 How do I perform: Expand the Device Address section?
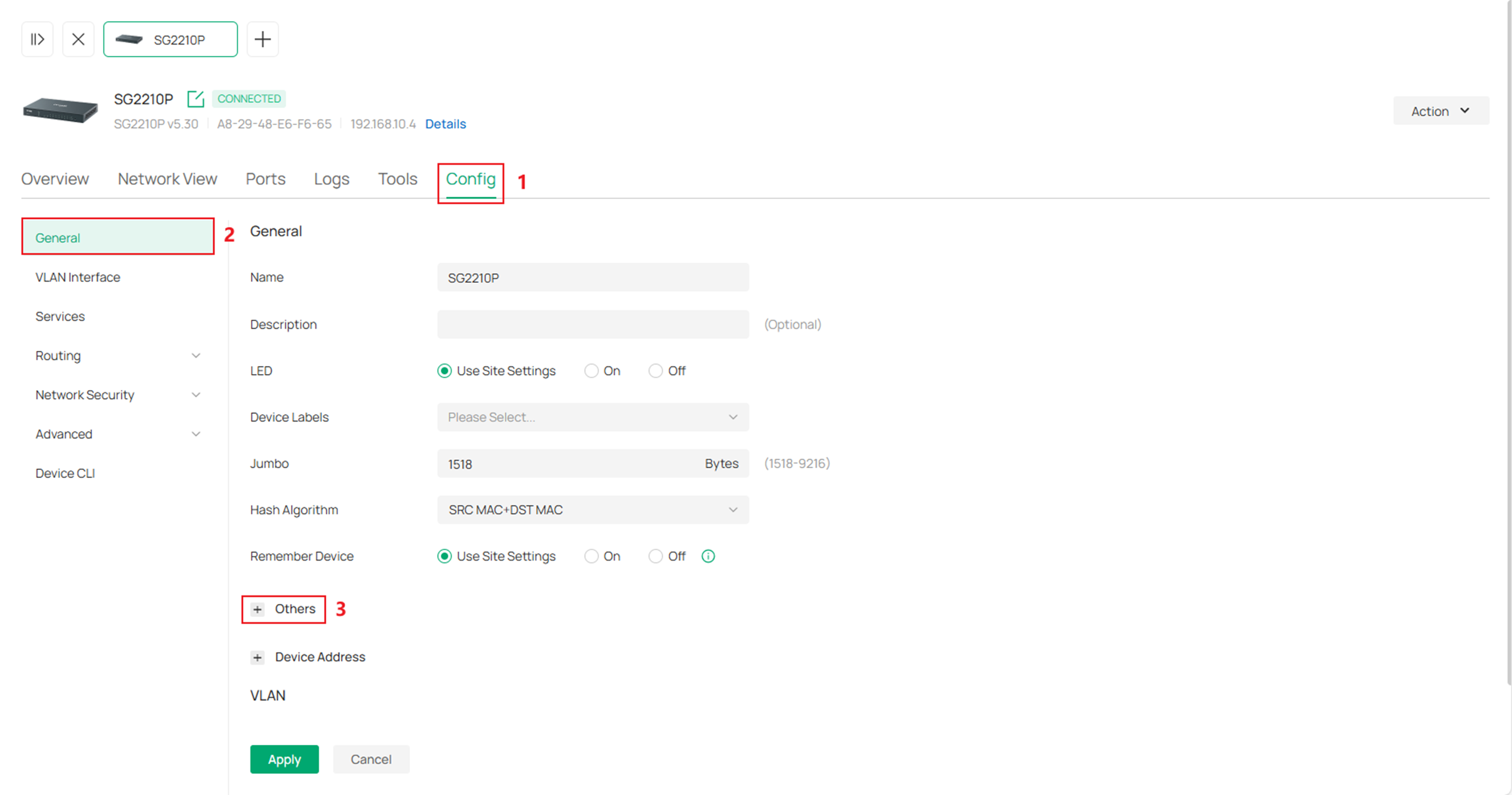[x=257, y=657]
